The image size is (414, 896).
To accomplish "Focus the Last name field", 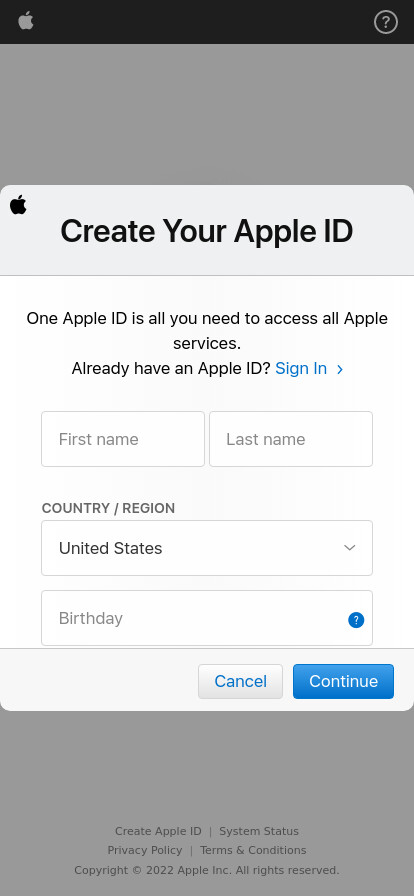I will tap(291, 439).
